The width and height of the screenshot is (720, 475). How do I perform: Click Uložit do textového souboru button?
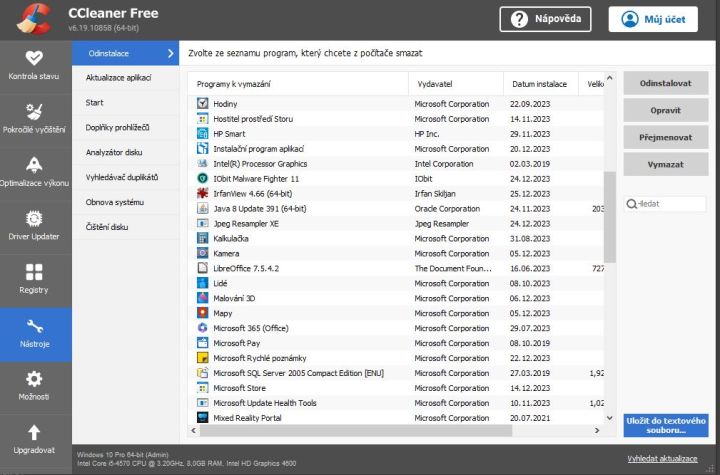tap(665, 425)
